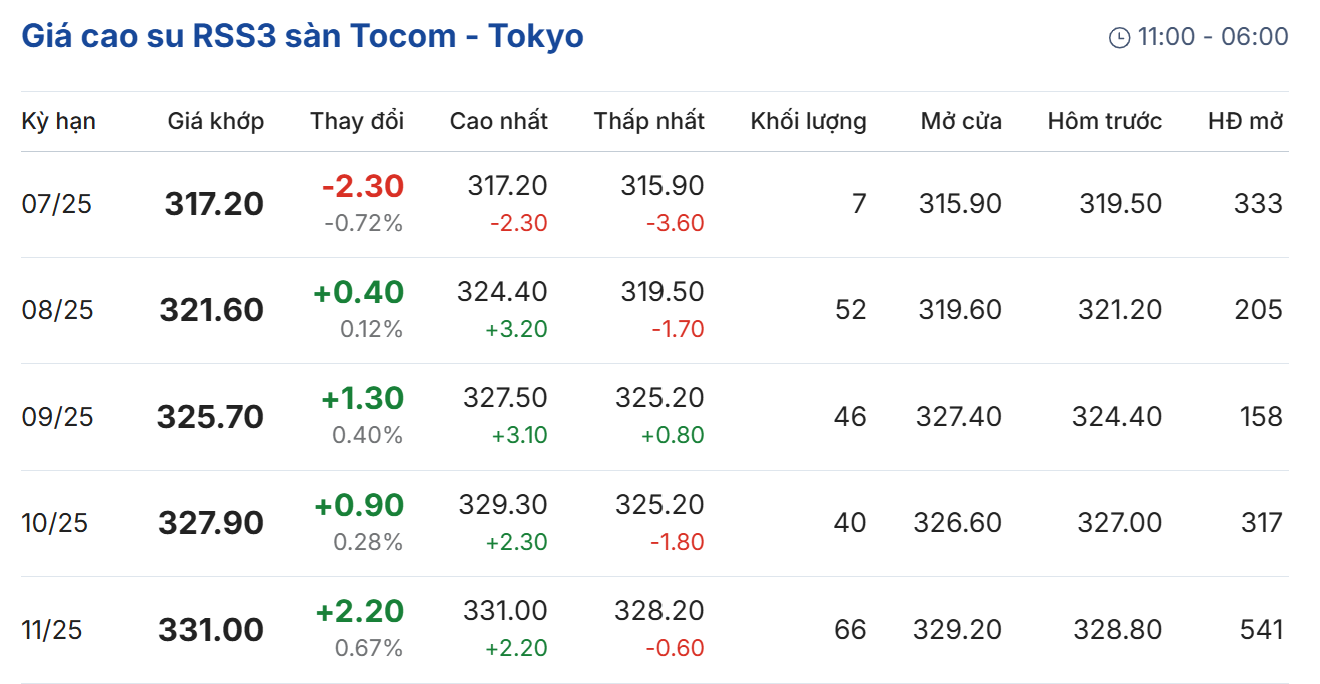Select the Mở cửa column header
The image size is (1320, 684).
pos(961,122)
